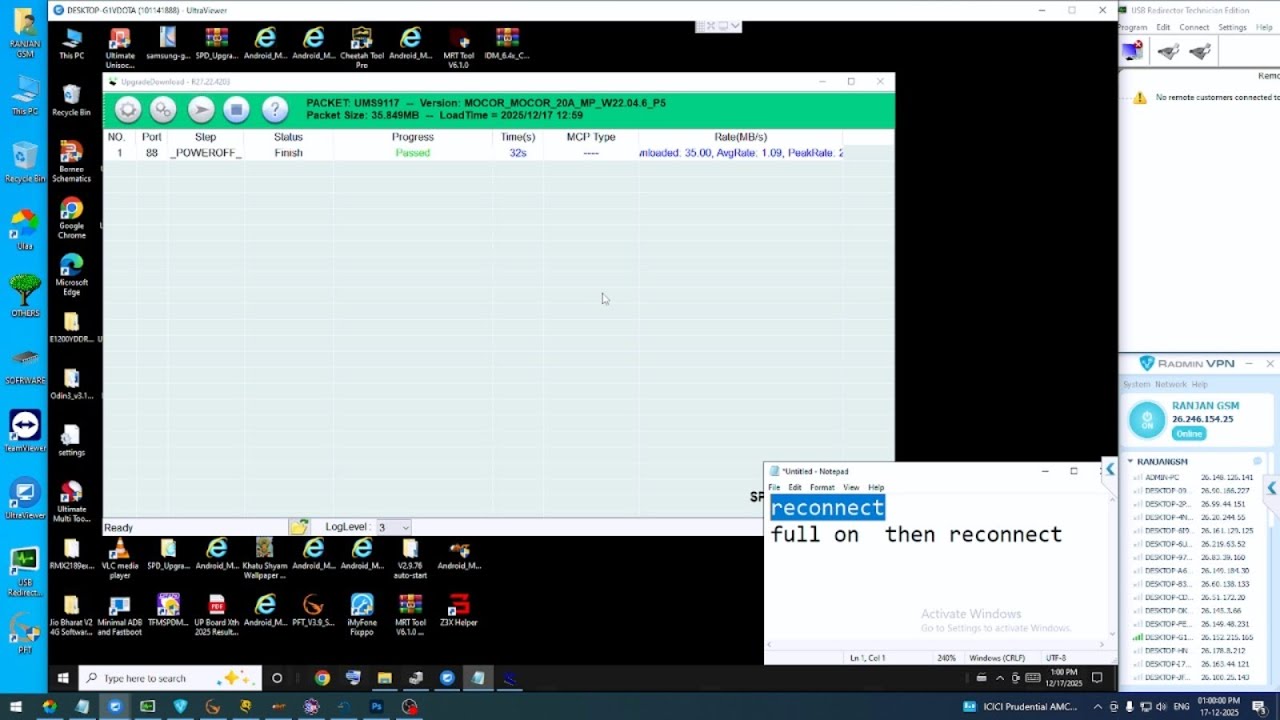Screen dimensions: 1280x720
Task: Open File Explorer on the remote taskbar
Action: click(x=384, y=678)
